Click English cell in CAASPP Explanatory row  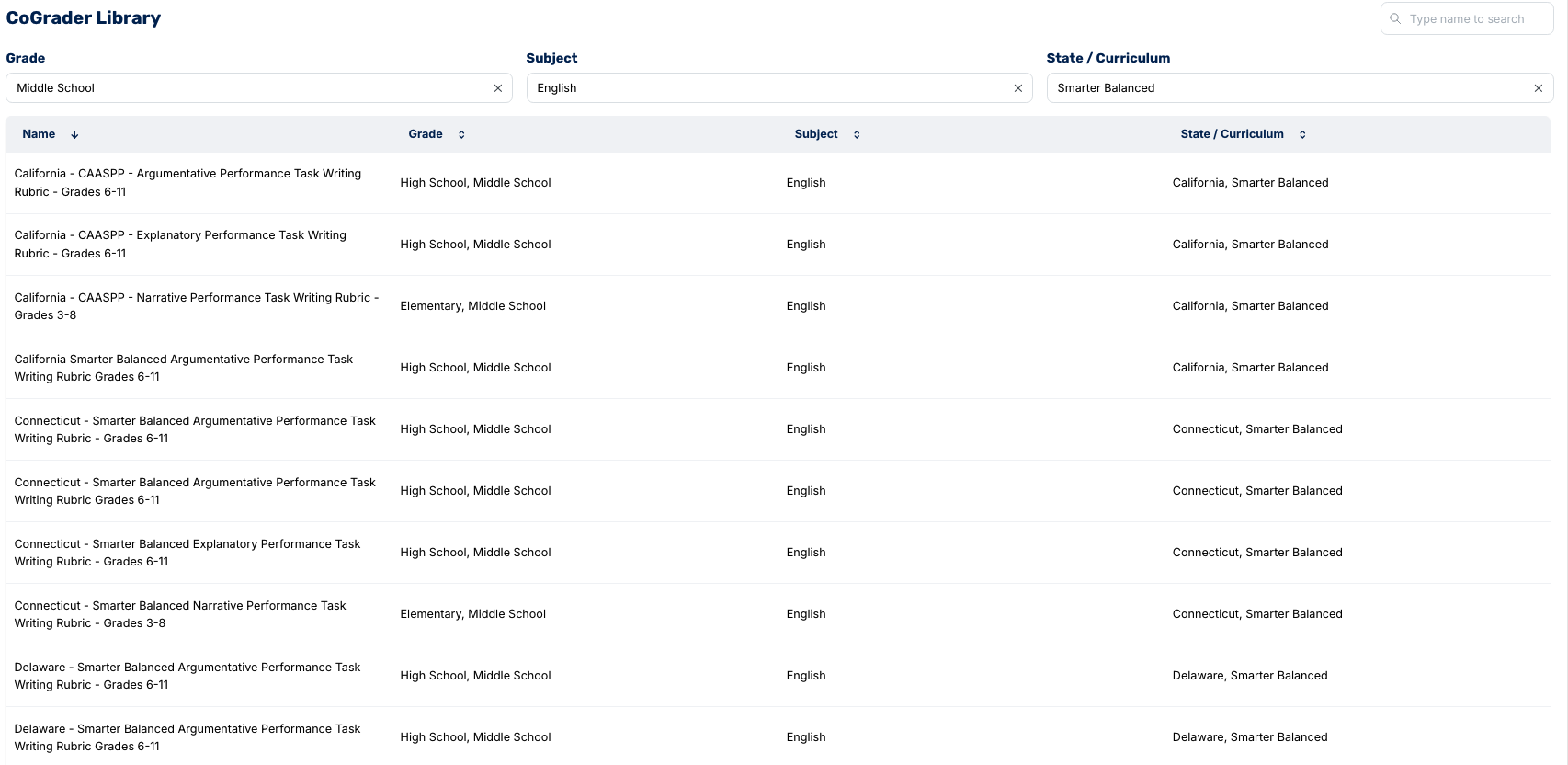click(x=806, y=245)
